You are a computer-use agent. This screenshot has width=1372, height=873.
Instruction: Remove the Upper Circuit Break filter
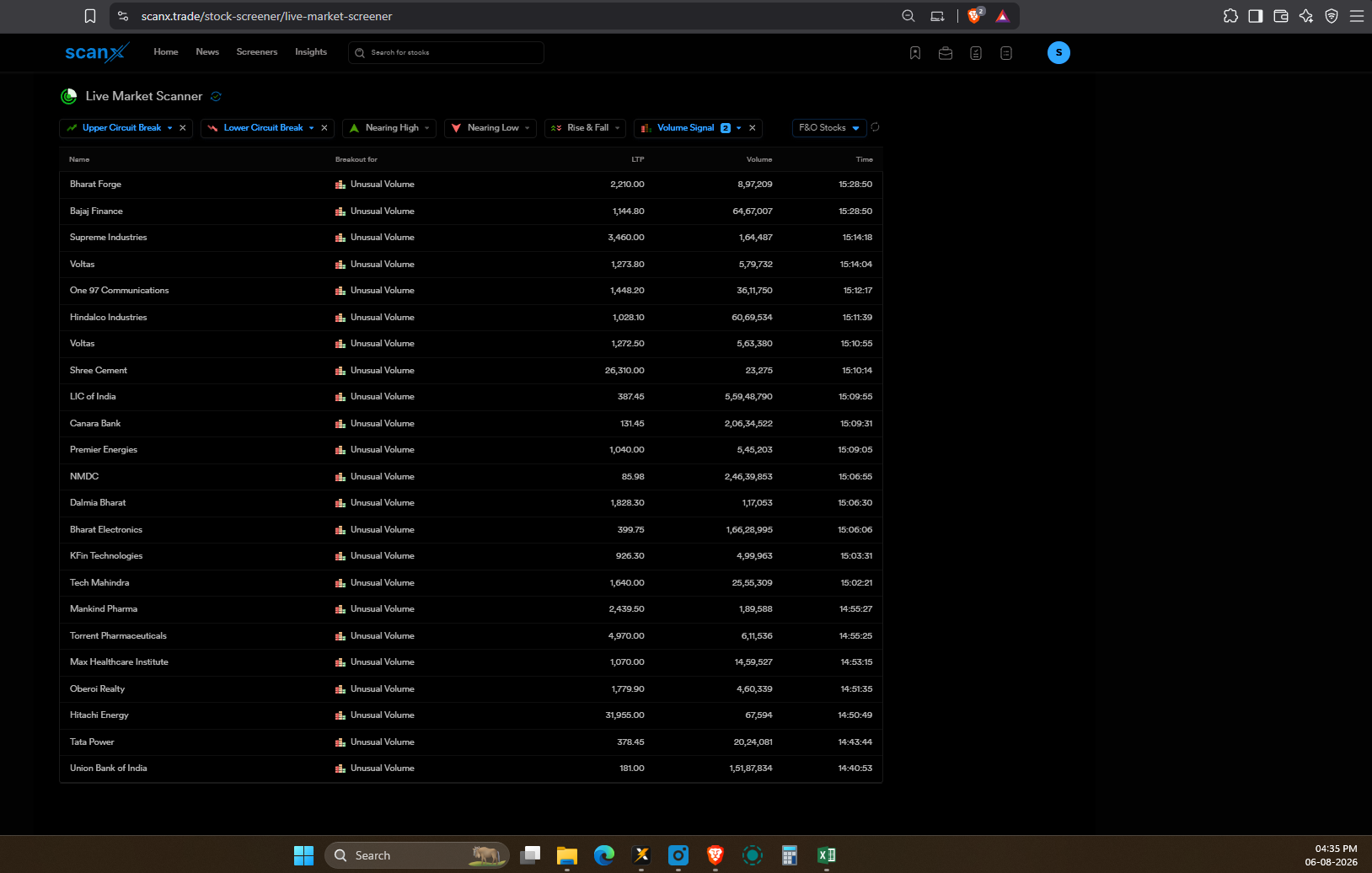183,128
